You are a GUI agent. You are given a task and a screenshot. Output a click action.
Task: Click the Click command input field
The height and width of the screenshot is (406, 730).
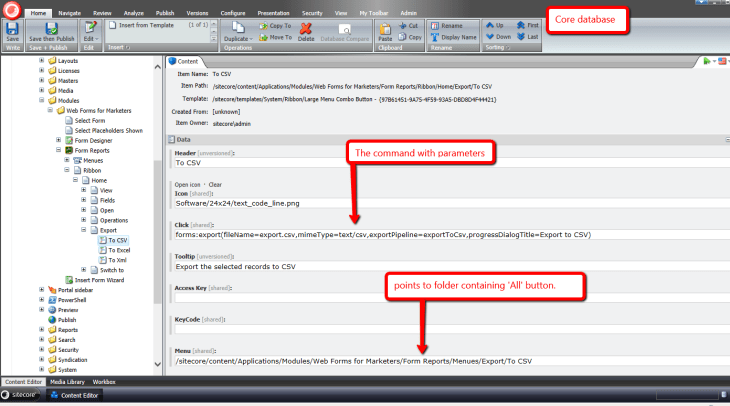(452, 235)
